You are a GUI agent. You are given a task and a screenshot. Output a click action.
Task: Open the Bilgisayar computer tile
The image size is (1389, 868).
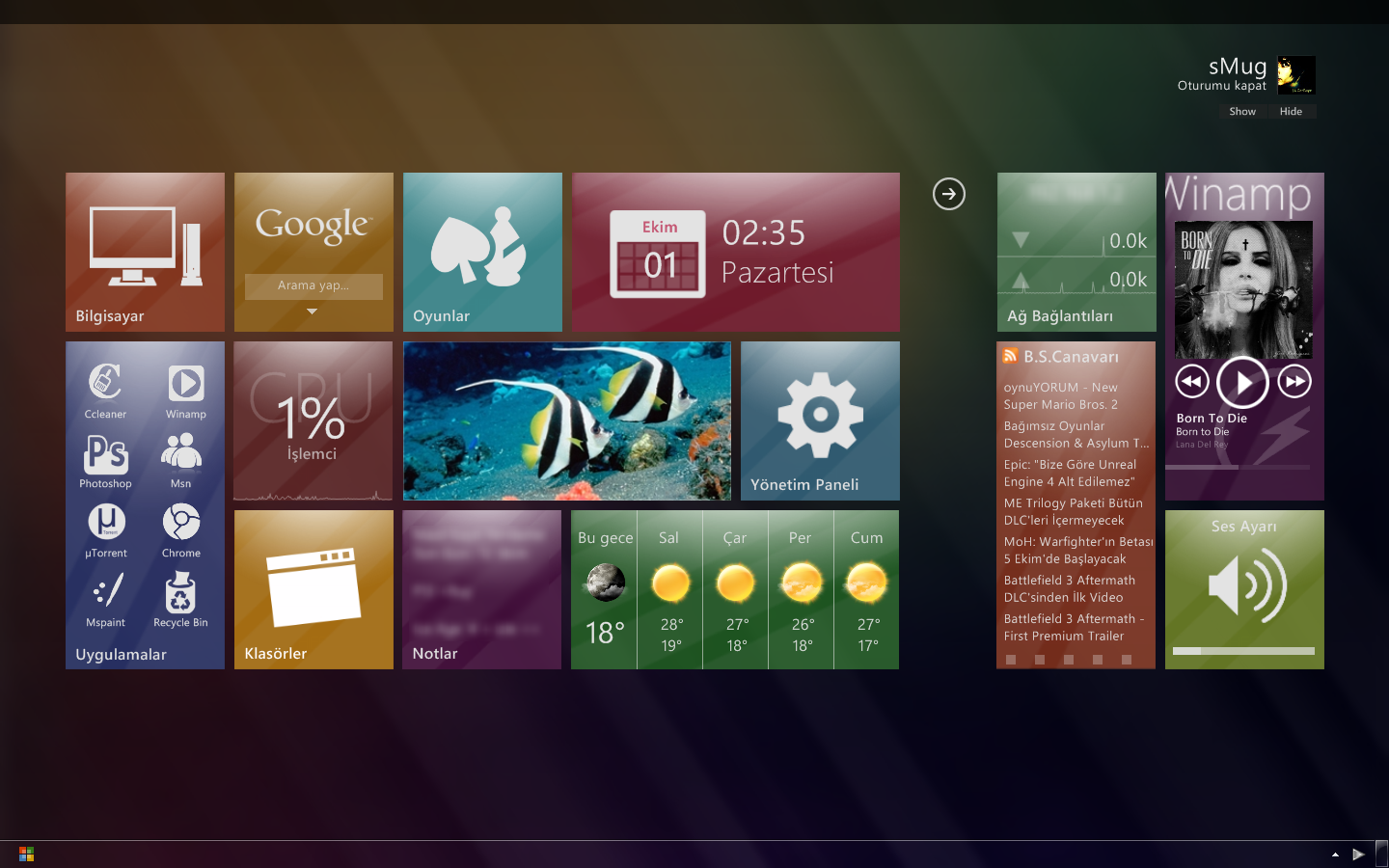(x=145, y=252)
